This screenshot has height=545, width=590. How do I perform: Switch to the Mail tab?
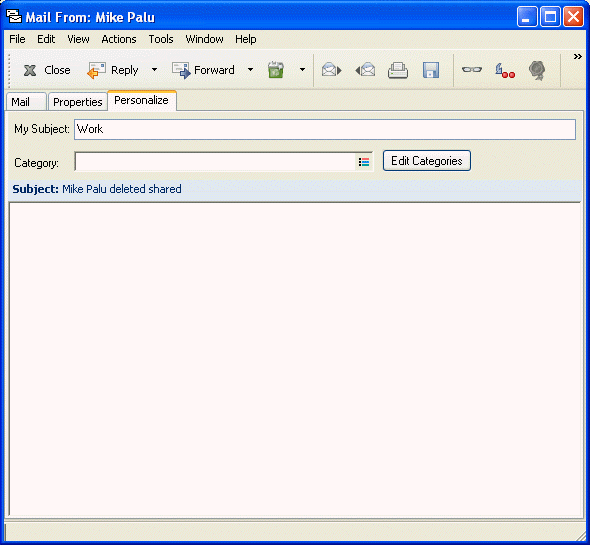26,102
